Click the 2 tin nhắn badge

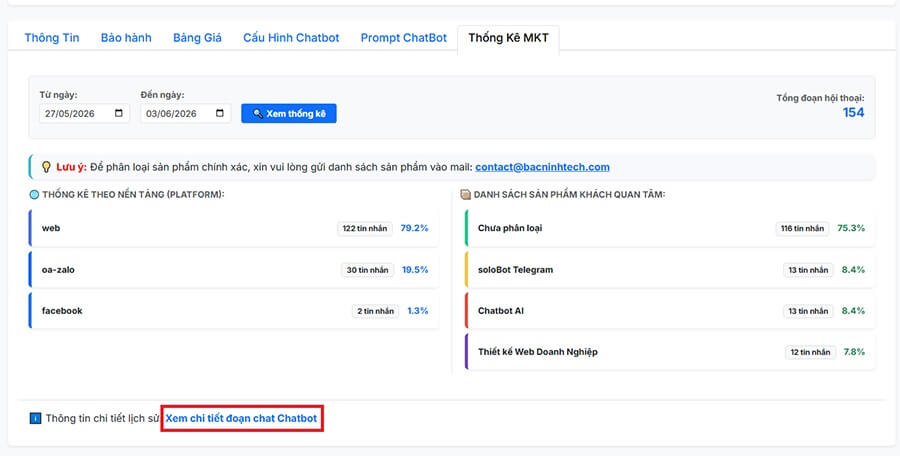click(x=375, y=311)
